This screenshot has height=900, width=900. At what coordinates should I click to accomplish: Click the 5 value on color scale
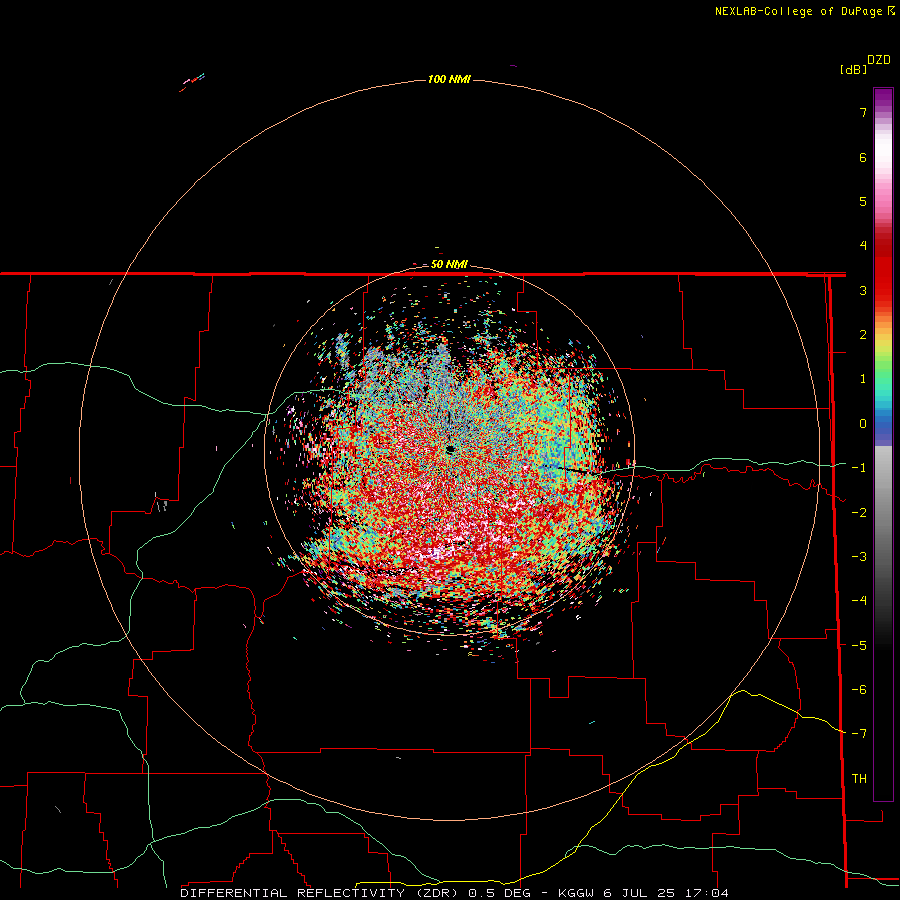(863, 201)
